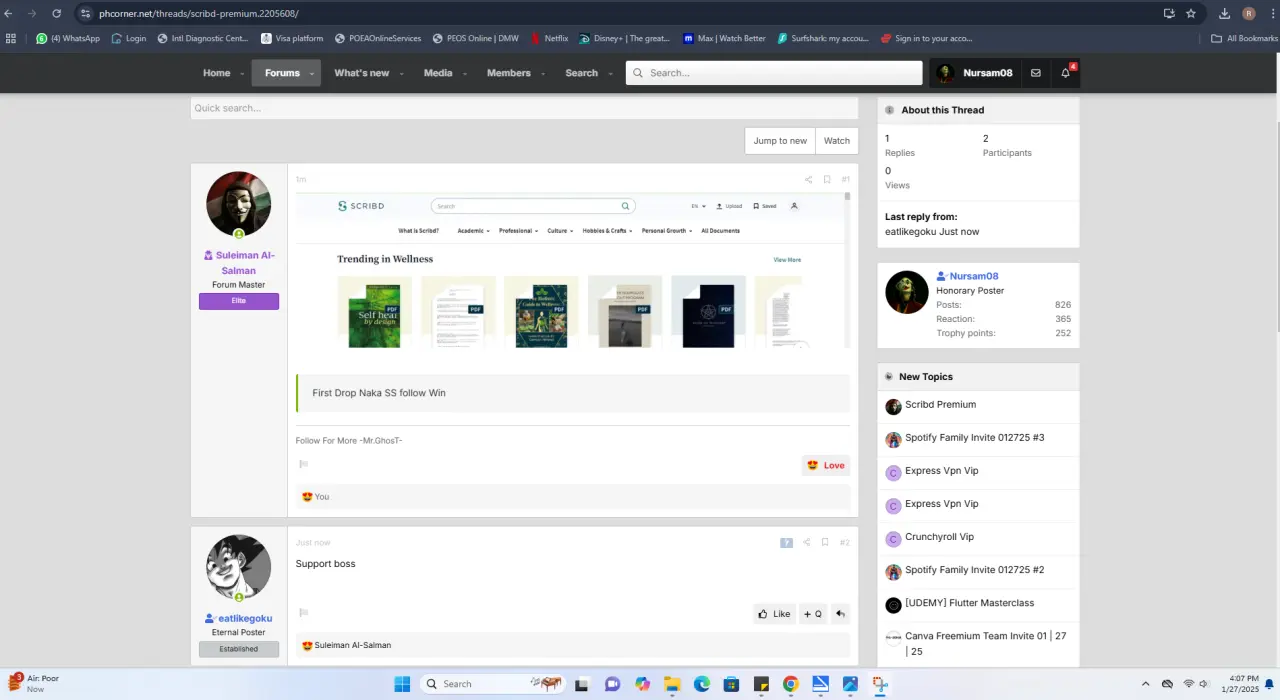
Task: Click the question mark badge on post #2
Action: pyautogui.click(x=786, y=542)
